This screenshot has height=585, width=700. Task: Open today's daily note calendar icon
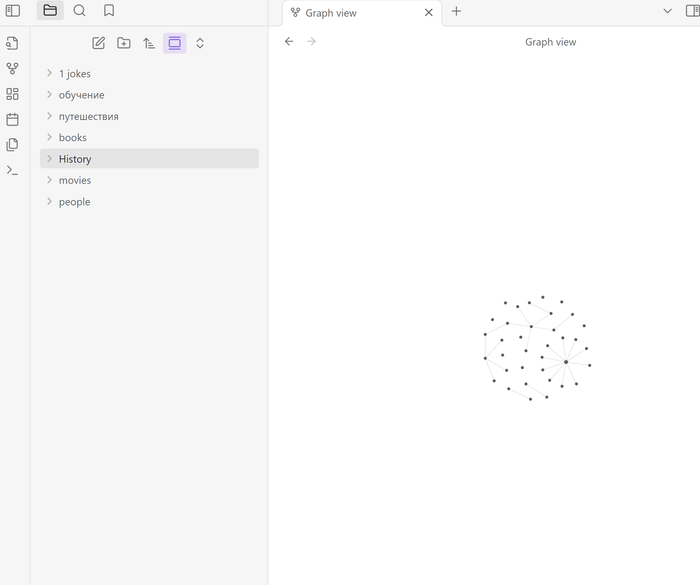pos(12,119)
